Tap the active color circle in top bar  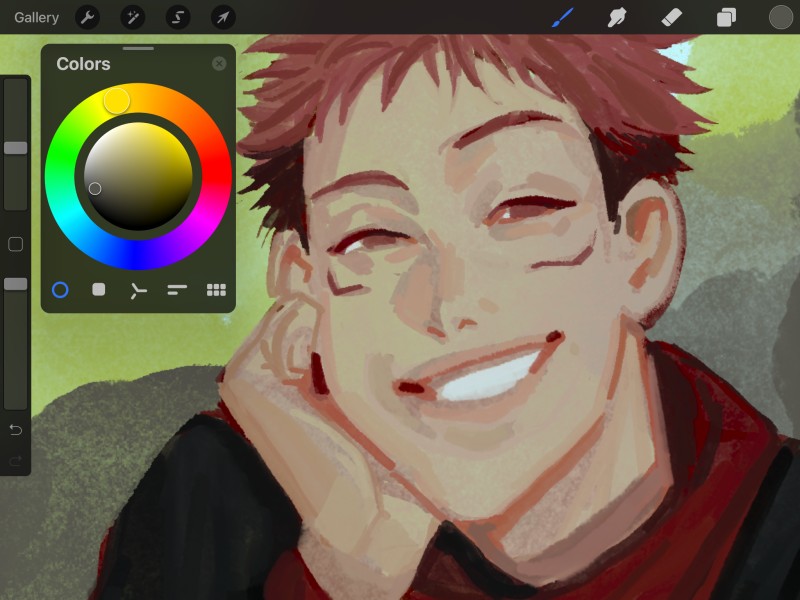pyautogui.click(x=781, y=17)
